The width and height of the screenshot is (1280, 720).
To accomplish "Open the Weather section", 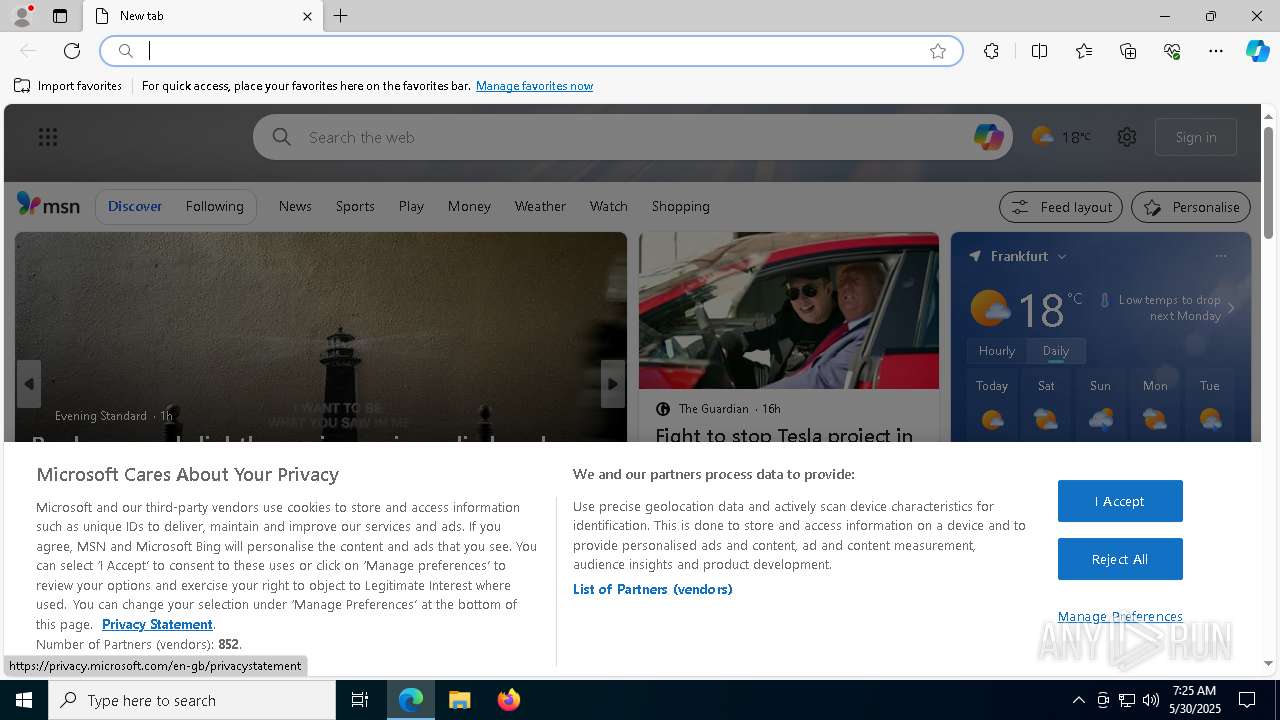I will [540, 206].
